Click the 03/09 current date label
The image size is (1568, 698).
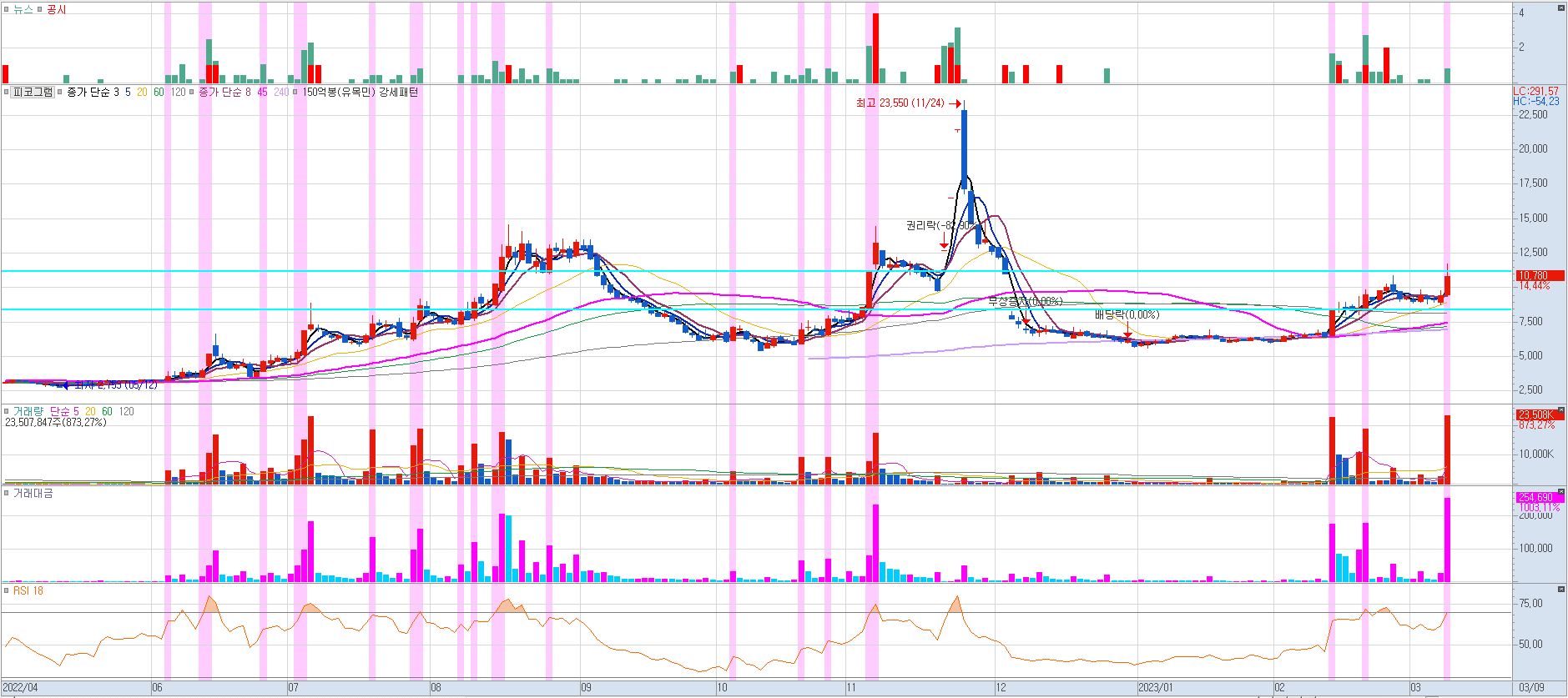tap(1531, 688)
